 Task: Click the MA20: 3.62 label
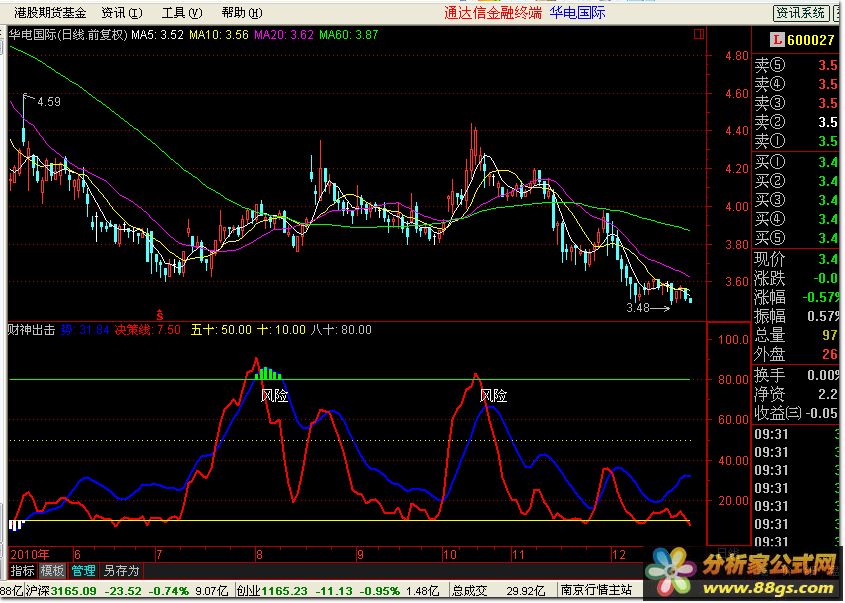pos(283,35)
